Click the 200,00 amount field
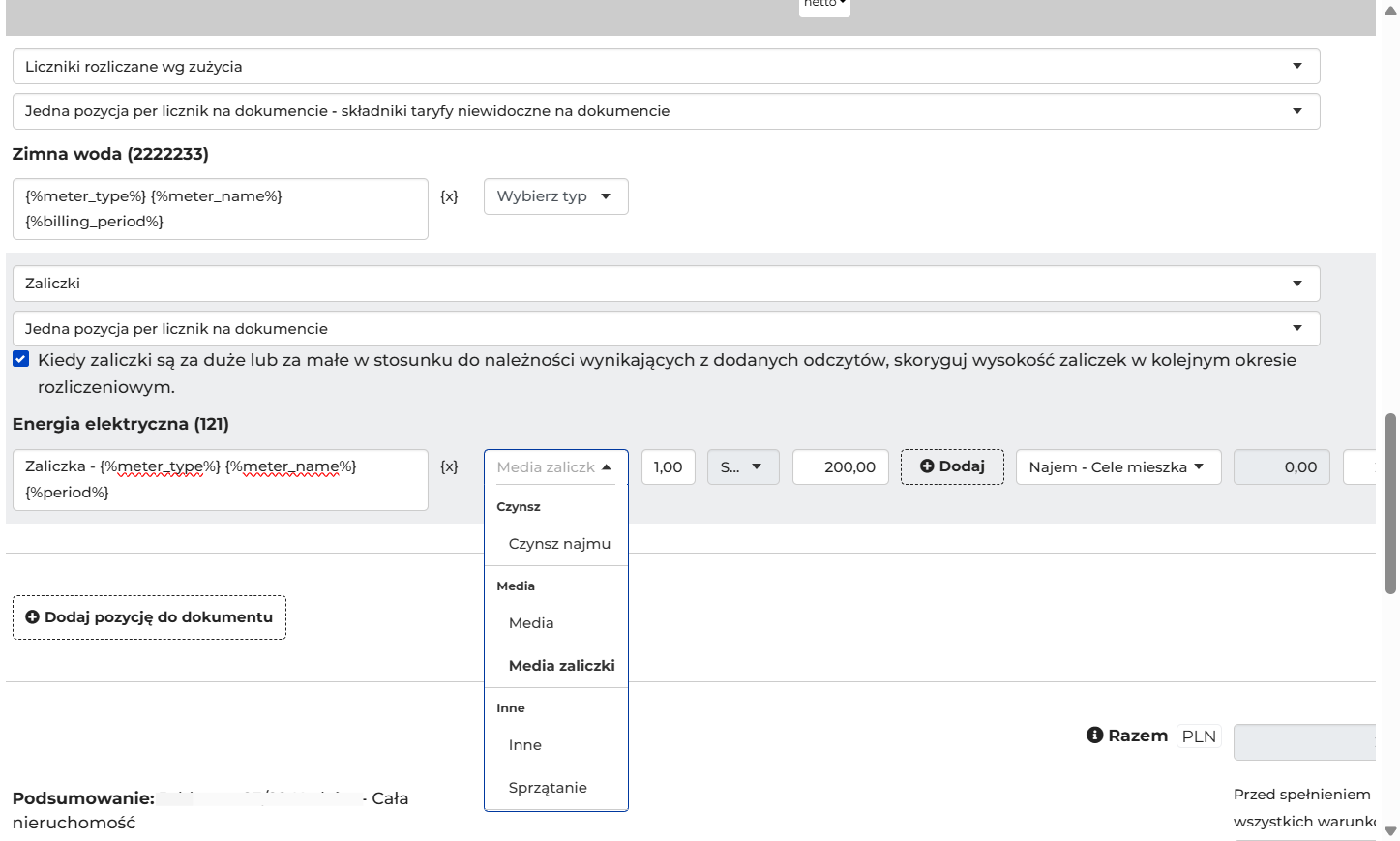Viewport: 1400px width, 841px height. coord(841,466)
